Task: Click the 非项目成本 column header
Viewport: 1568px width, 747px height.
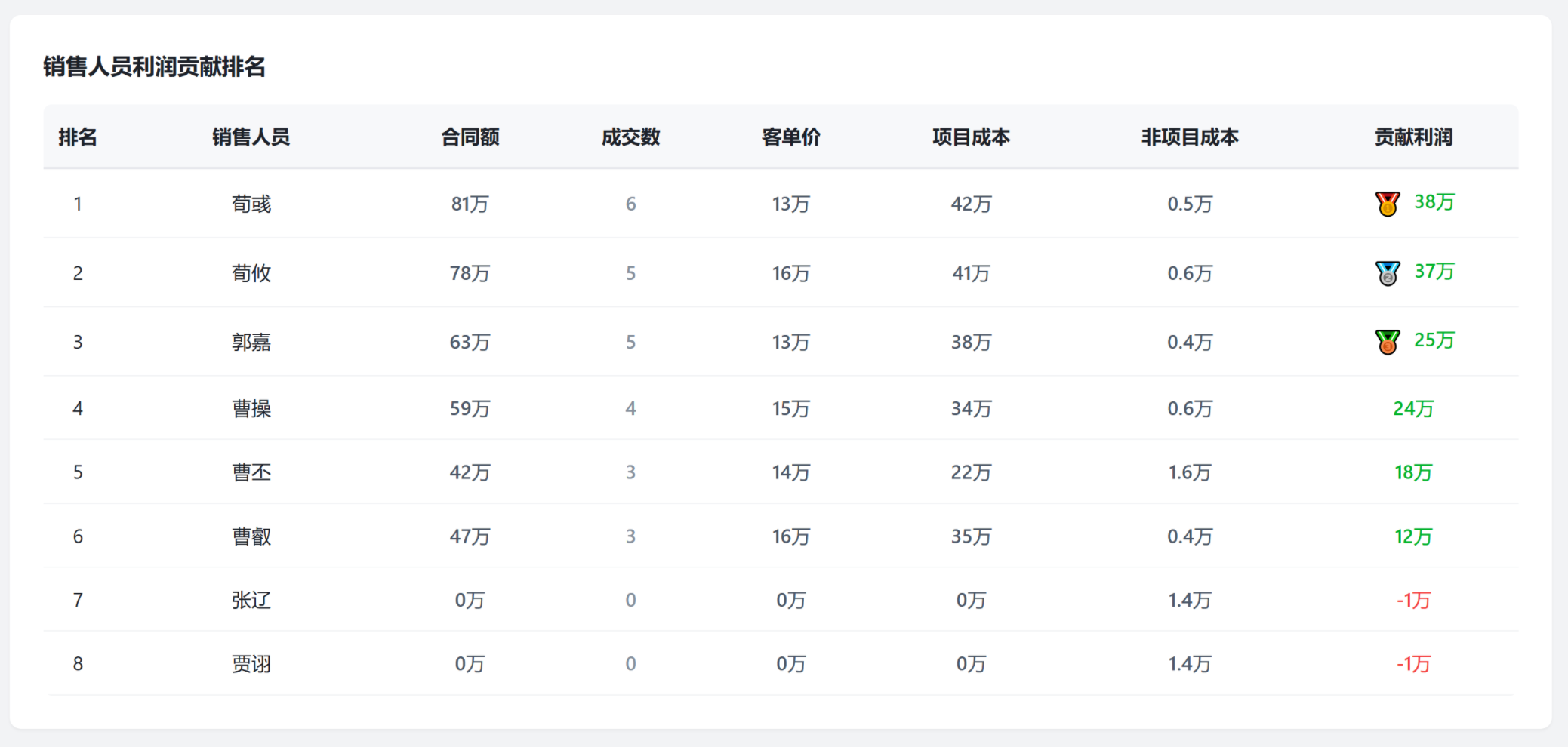Action: coord(1189,137)
